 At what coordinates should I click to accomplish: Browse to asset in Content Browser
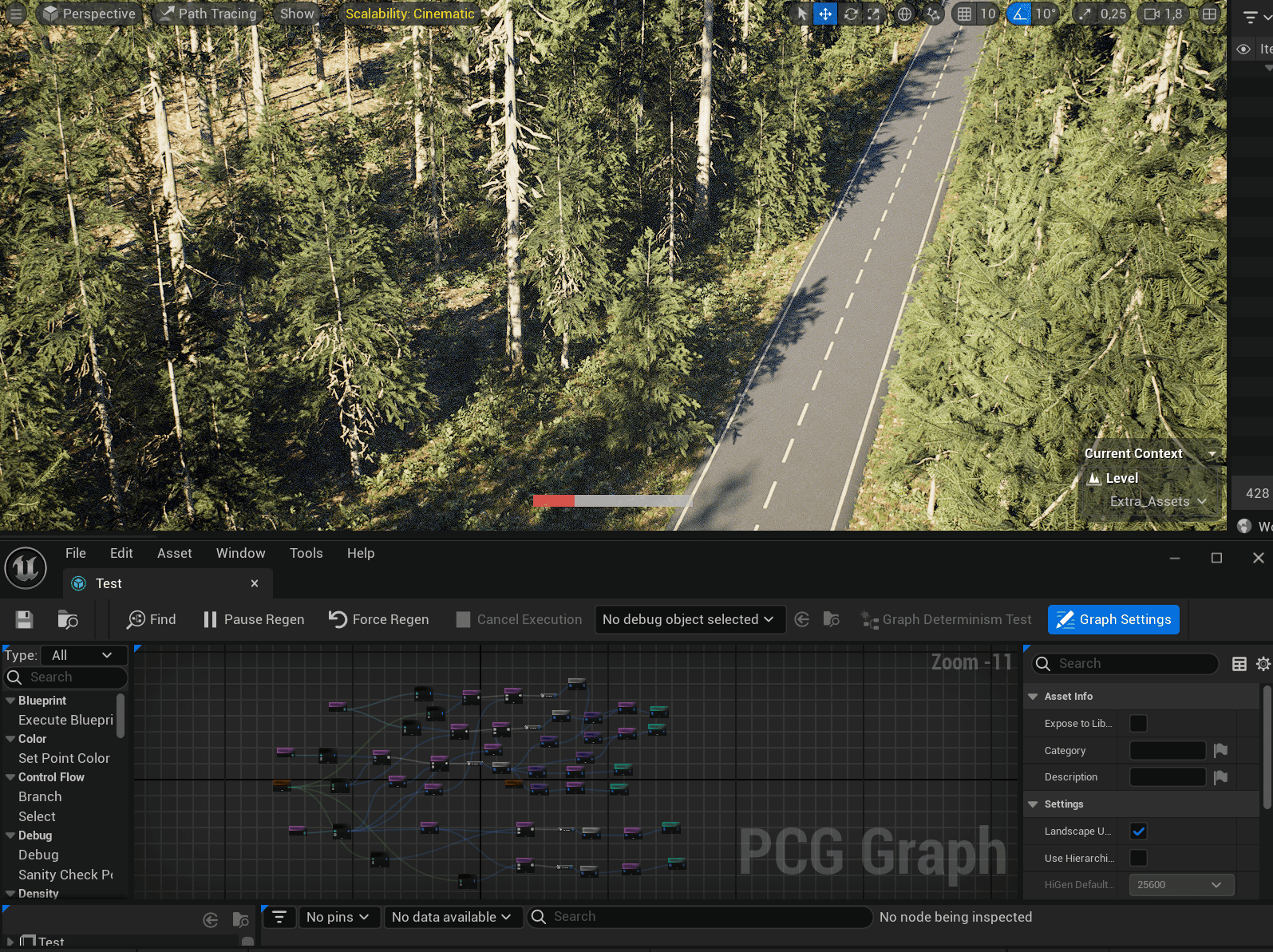(68, 619)
